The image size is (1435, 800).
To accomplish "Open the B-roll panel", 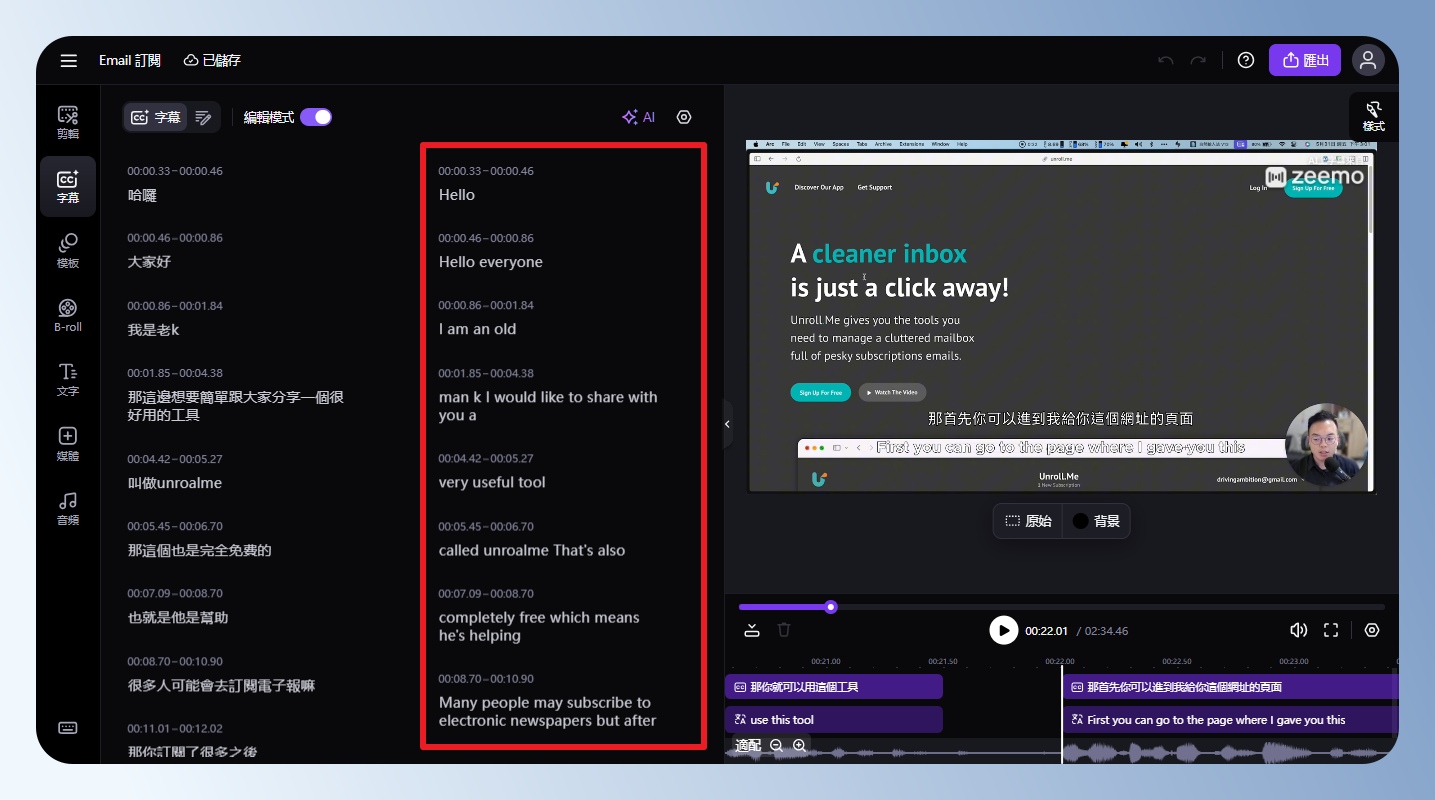I will click(x=68, y=315).
